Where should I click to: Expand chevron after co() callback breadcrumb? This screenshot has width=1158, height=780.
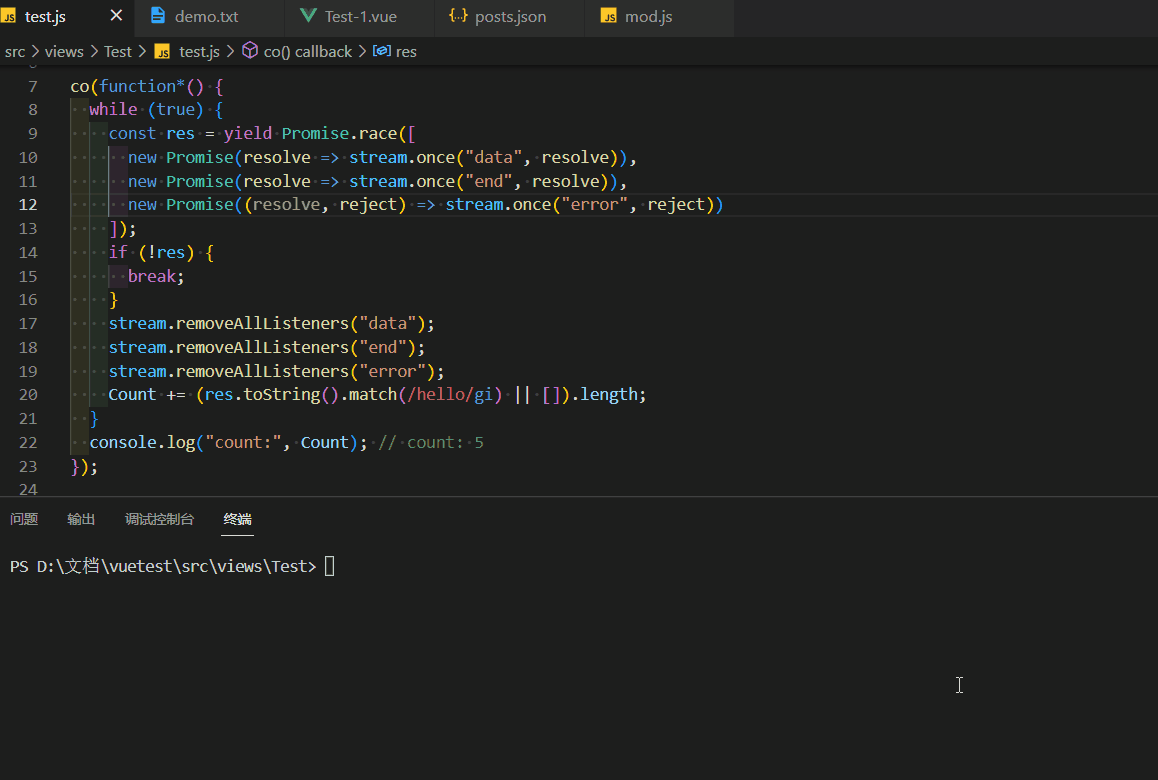(x=362, y=52)
